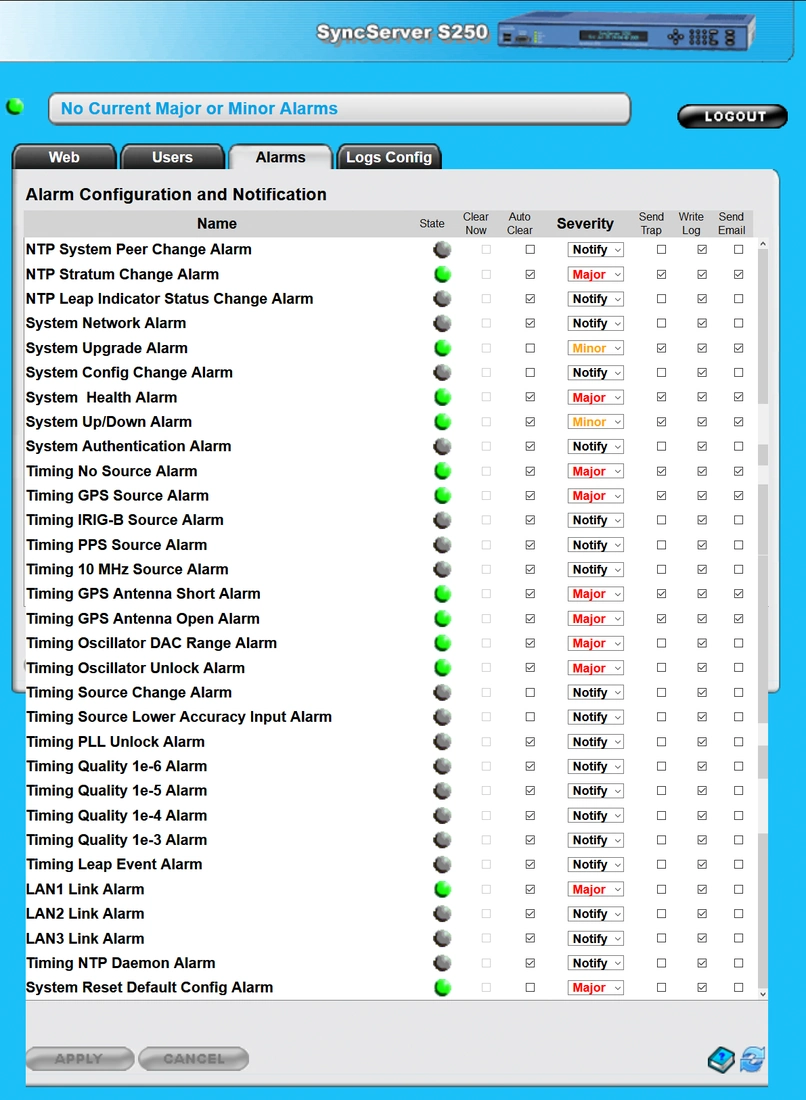Click the alarm list scroll up arrow

(x=763, y=244)
